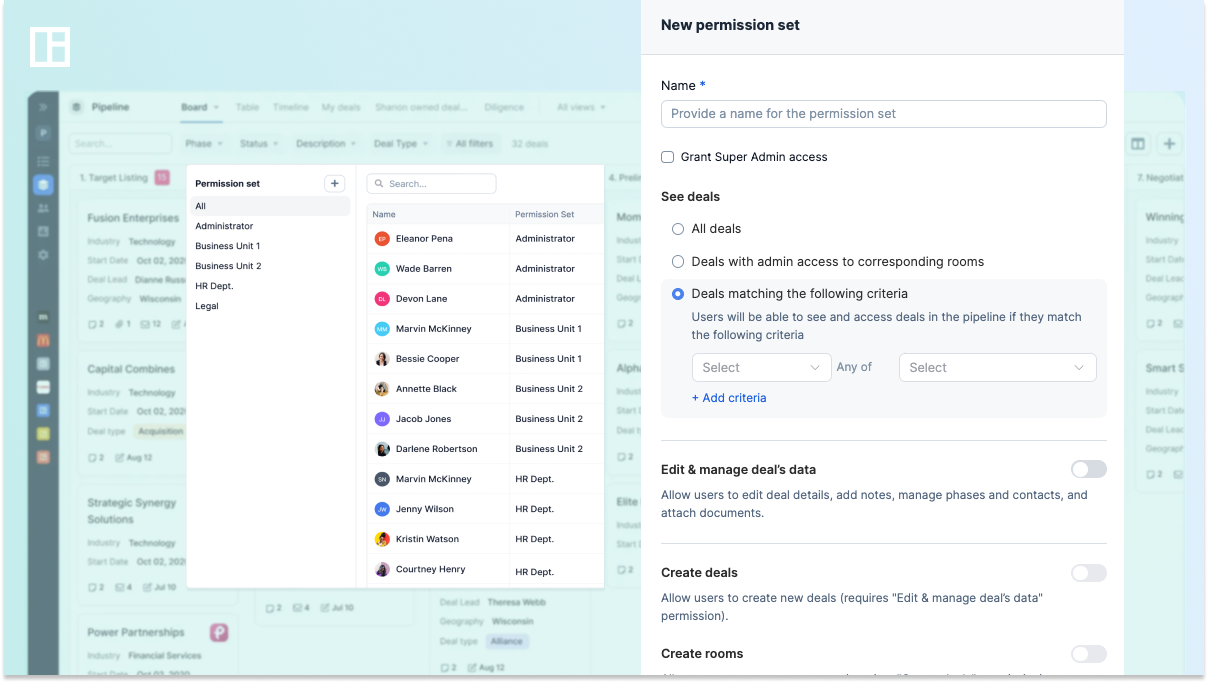Open the Description filter dropdown
This screenshot has height=683, width=1208.
point(326,144)
